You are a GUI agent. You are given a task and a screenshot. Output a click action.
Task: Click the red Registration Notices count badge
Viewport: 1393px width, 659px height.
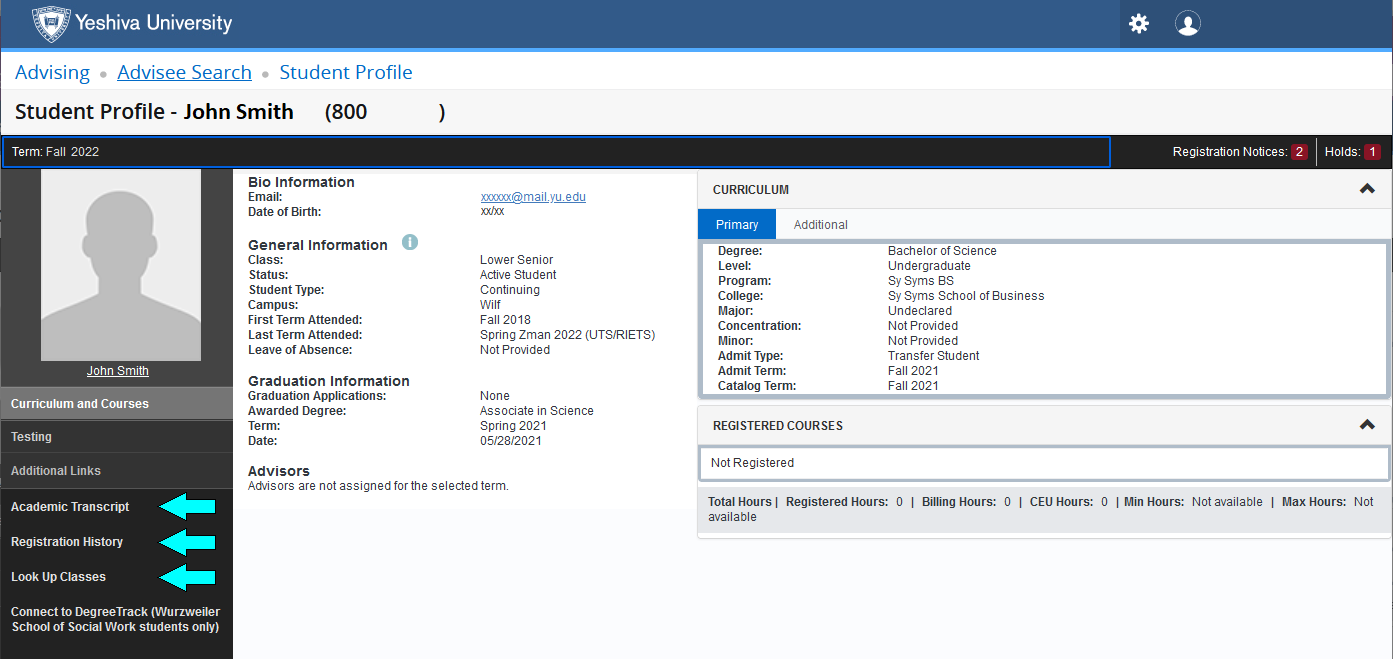pos(1299,152)
